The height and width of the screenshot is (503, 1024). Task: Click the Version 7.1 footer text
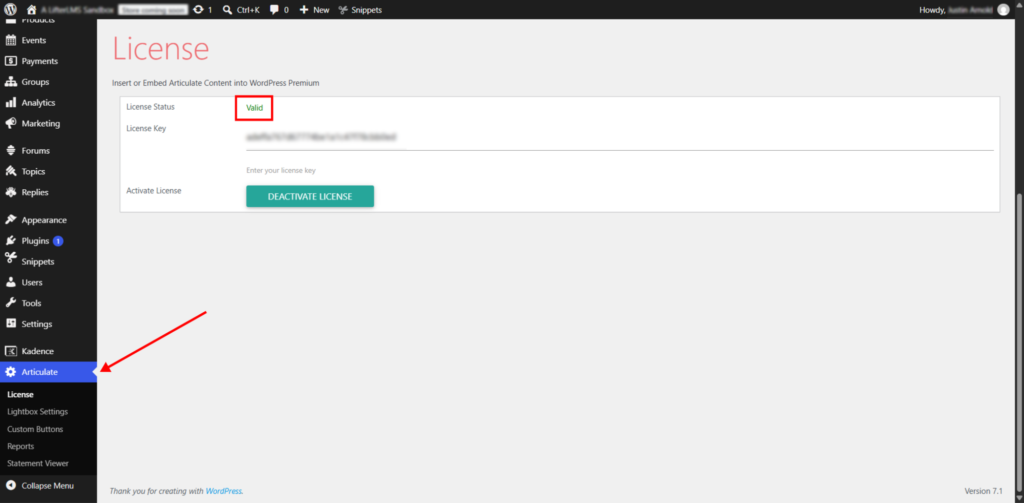[984, 491]
